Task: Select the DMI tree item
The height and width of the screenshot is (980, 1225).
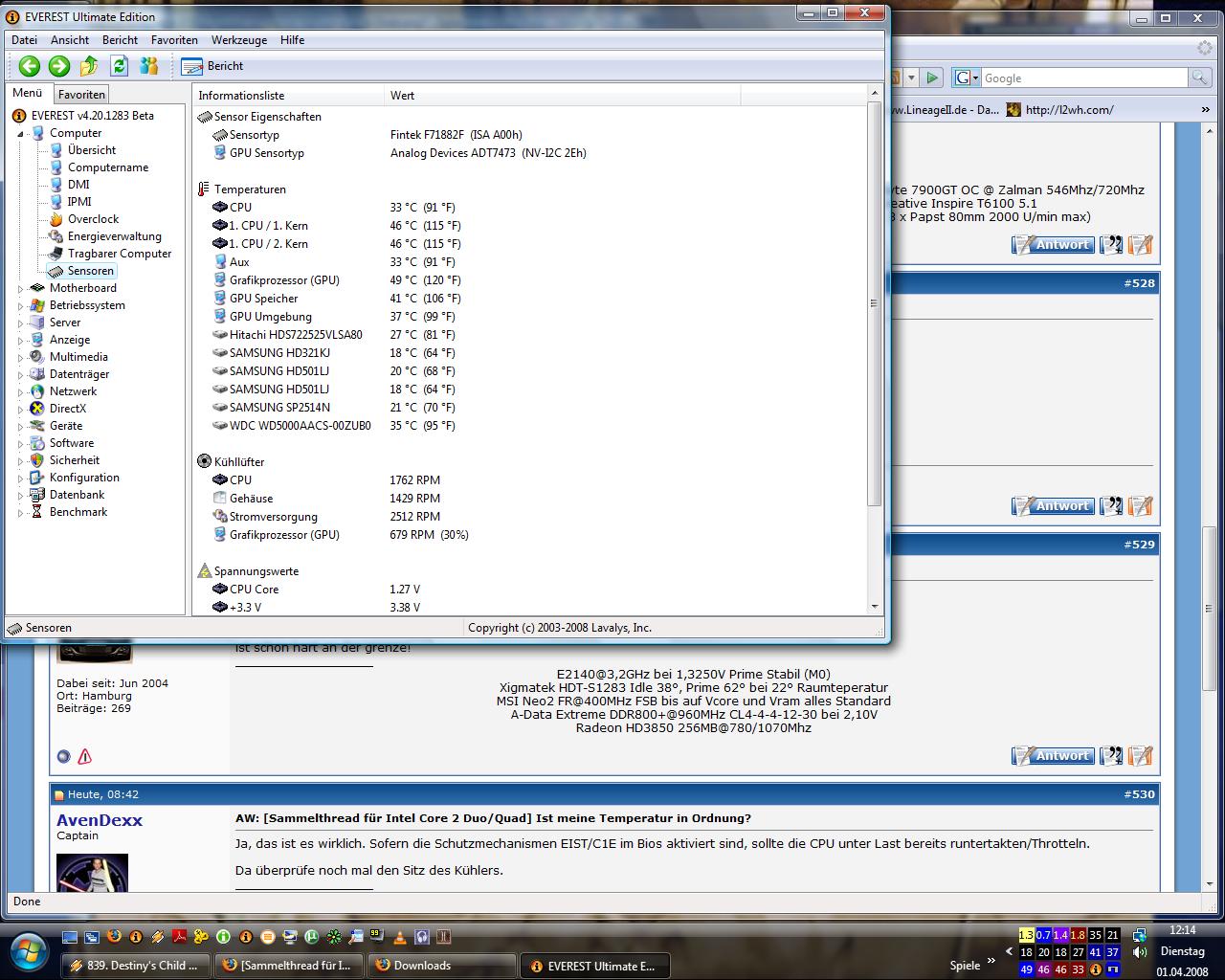Action: point(78,185)
